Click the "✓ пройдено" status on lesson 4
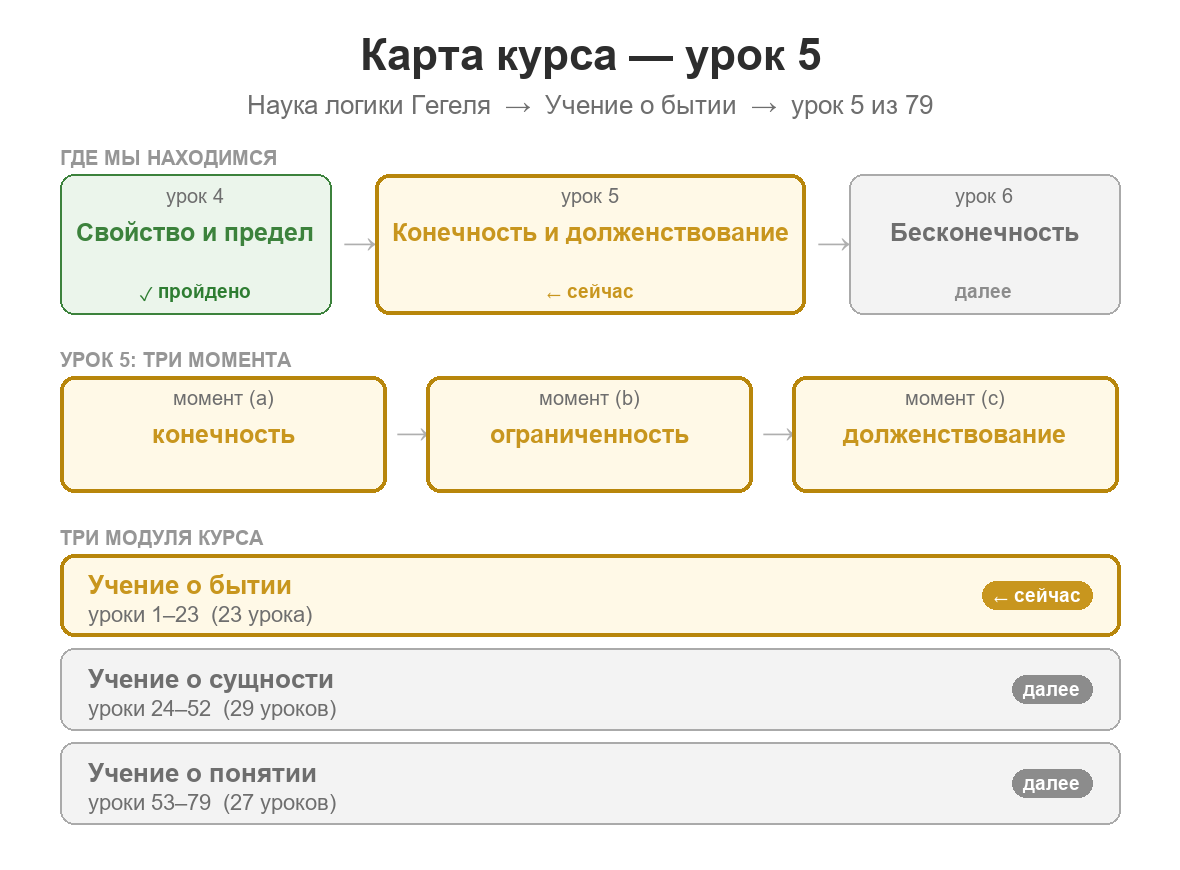This screenshot has height=870, width=1180. point(196,292)
